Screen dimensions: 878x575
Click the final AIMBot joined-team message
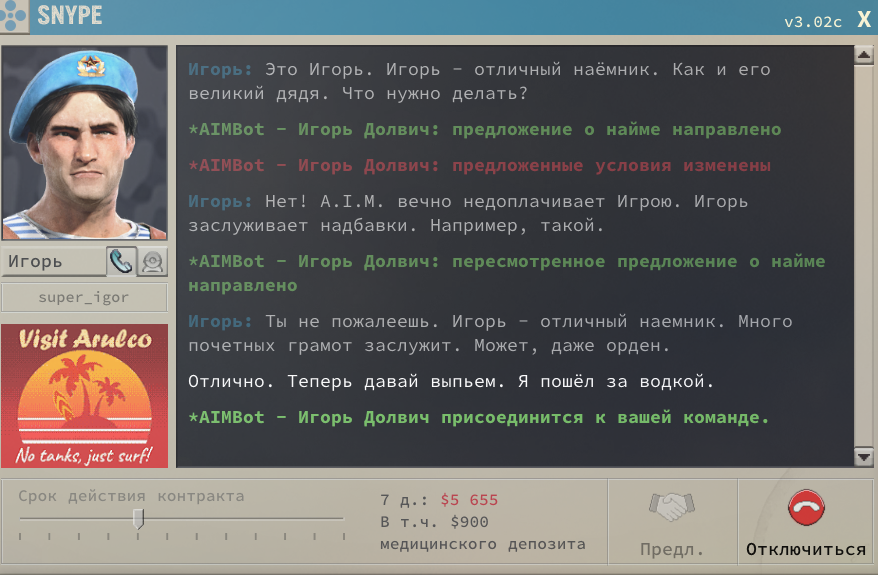480,417
